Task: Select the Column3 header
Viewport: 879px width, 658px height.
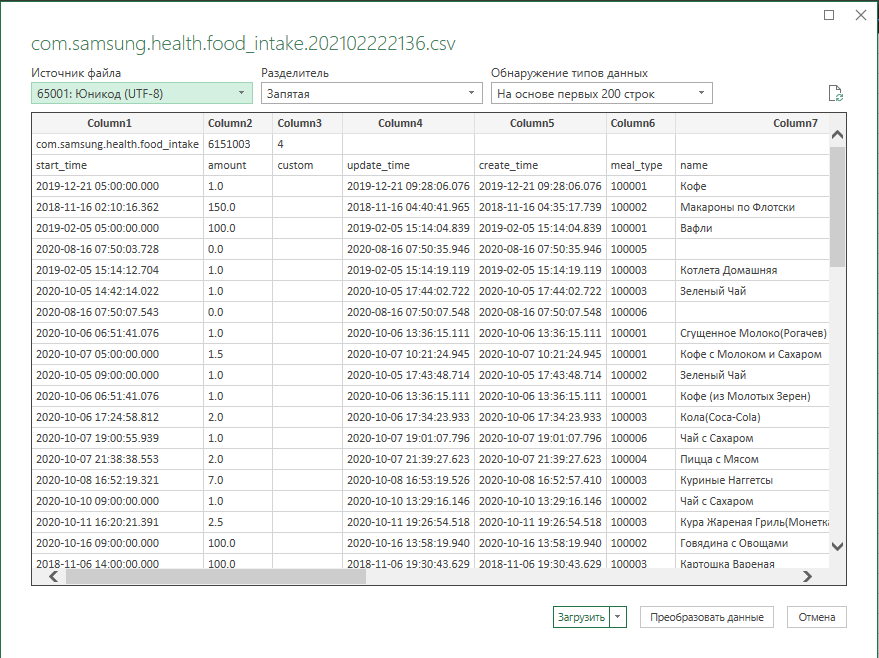Action: pyautogui.click(x=307, y=123)
